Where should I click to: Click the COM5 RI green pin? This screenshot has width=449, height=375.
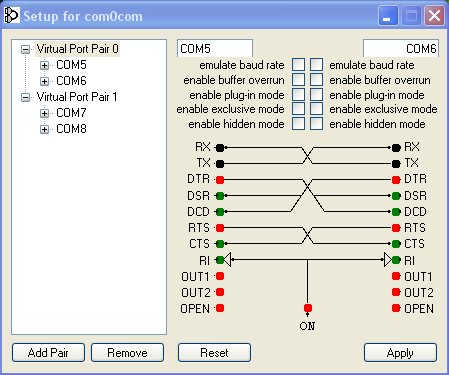click(x=220, y=260)
